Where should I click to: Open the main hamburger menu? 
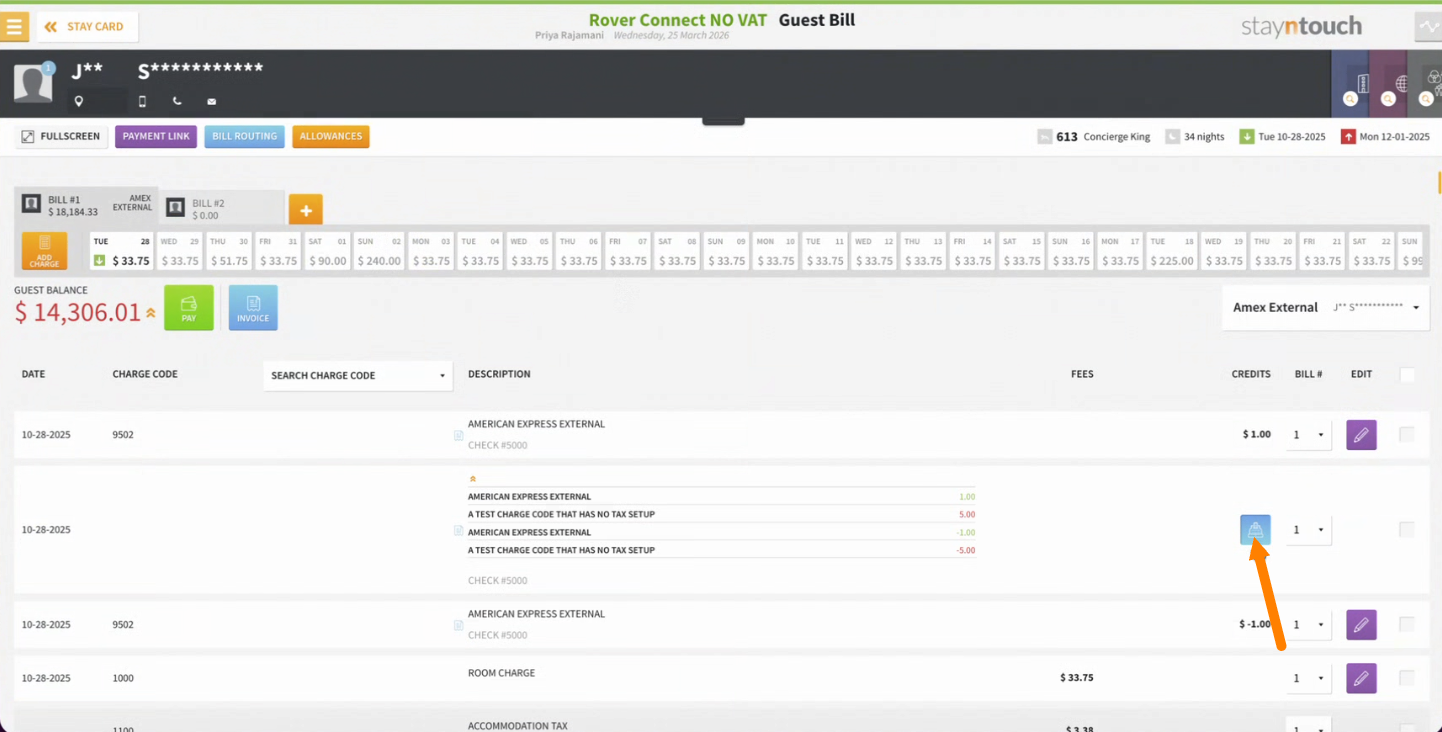click(x=15, y=26)
